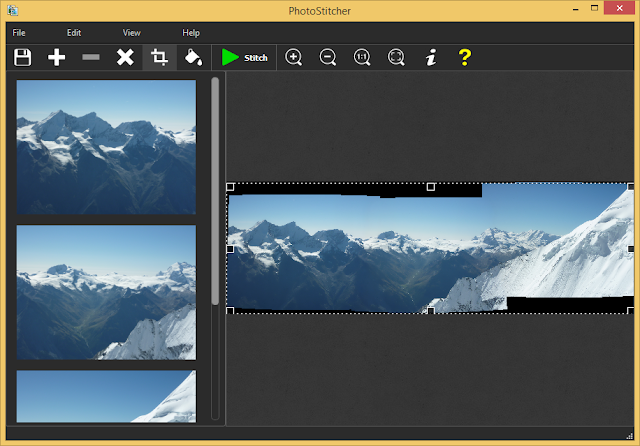The width and height of the screenshot is (640, 446).
Task: Click the middle-left crop handle
Action: click(230, 249)
